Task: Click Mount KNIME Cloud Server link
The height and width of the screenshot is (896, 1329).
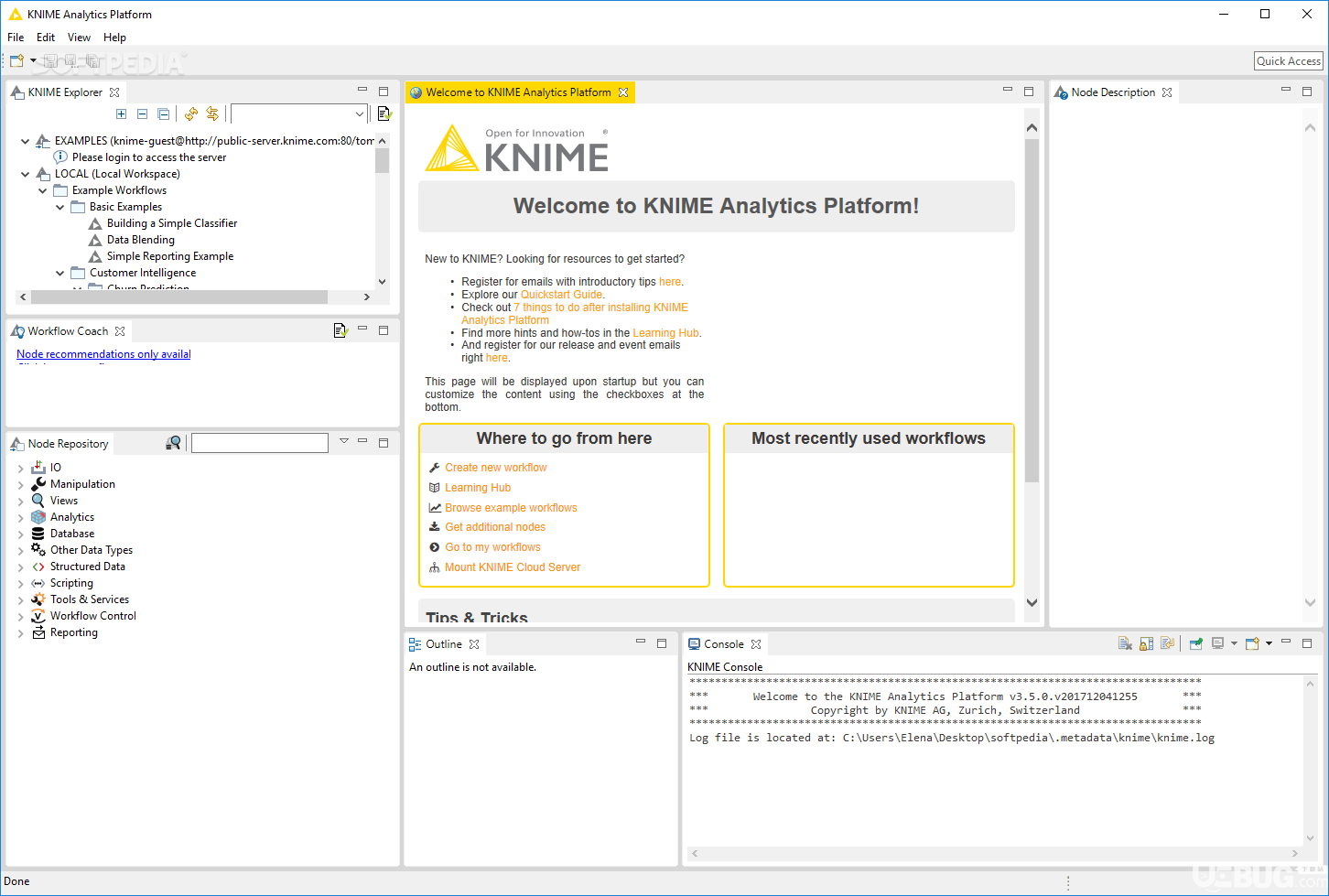Action: [x=513, y=567]
